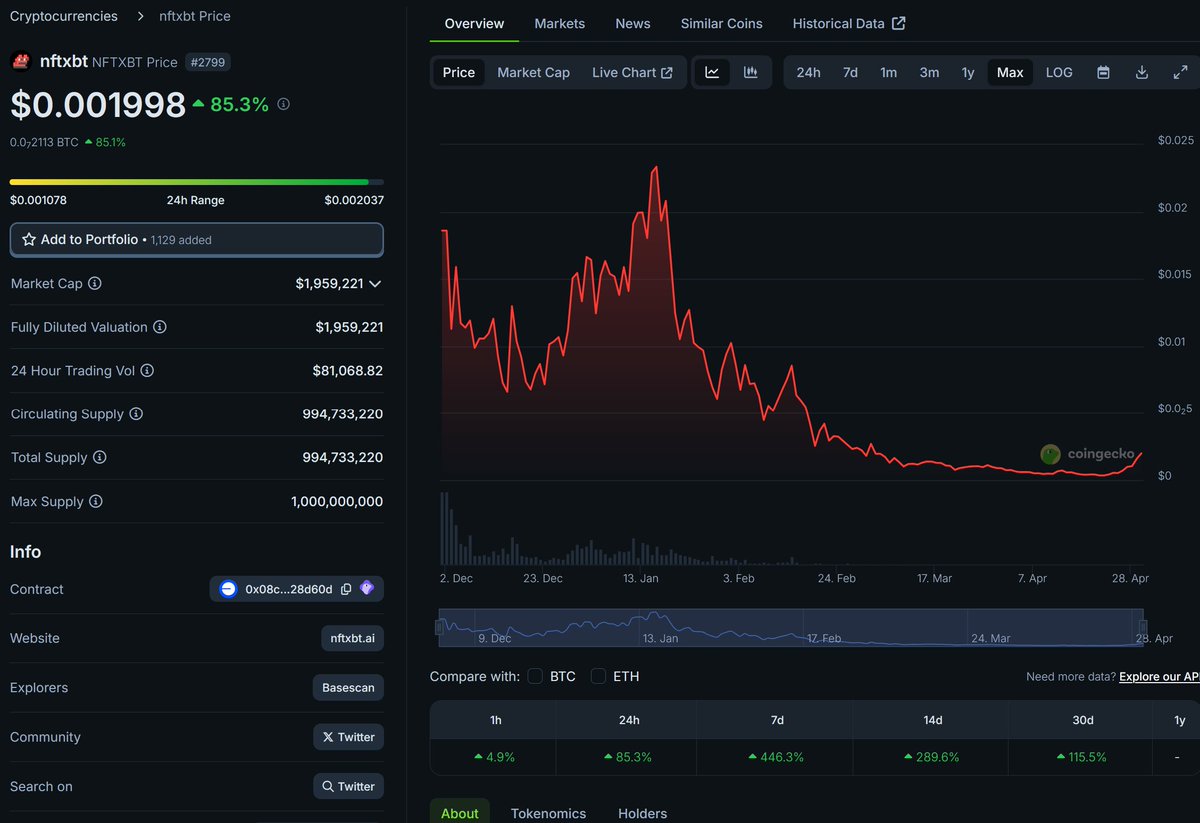
Task: Set chart range to 7d
Action: (x=850, y=72)
